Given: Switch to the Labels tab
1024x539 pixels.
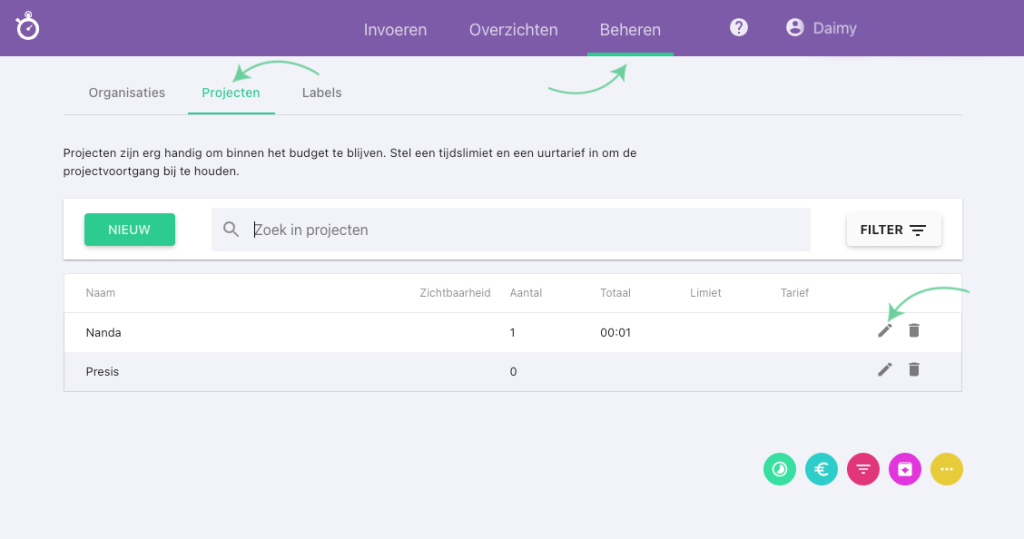Looking at the screenshot, I should coord(322,93).
